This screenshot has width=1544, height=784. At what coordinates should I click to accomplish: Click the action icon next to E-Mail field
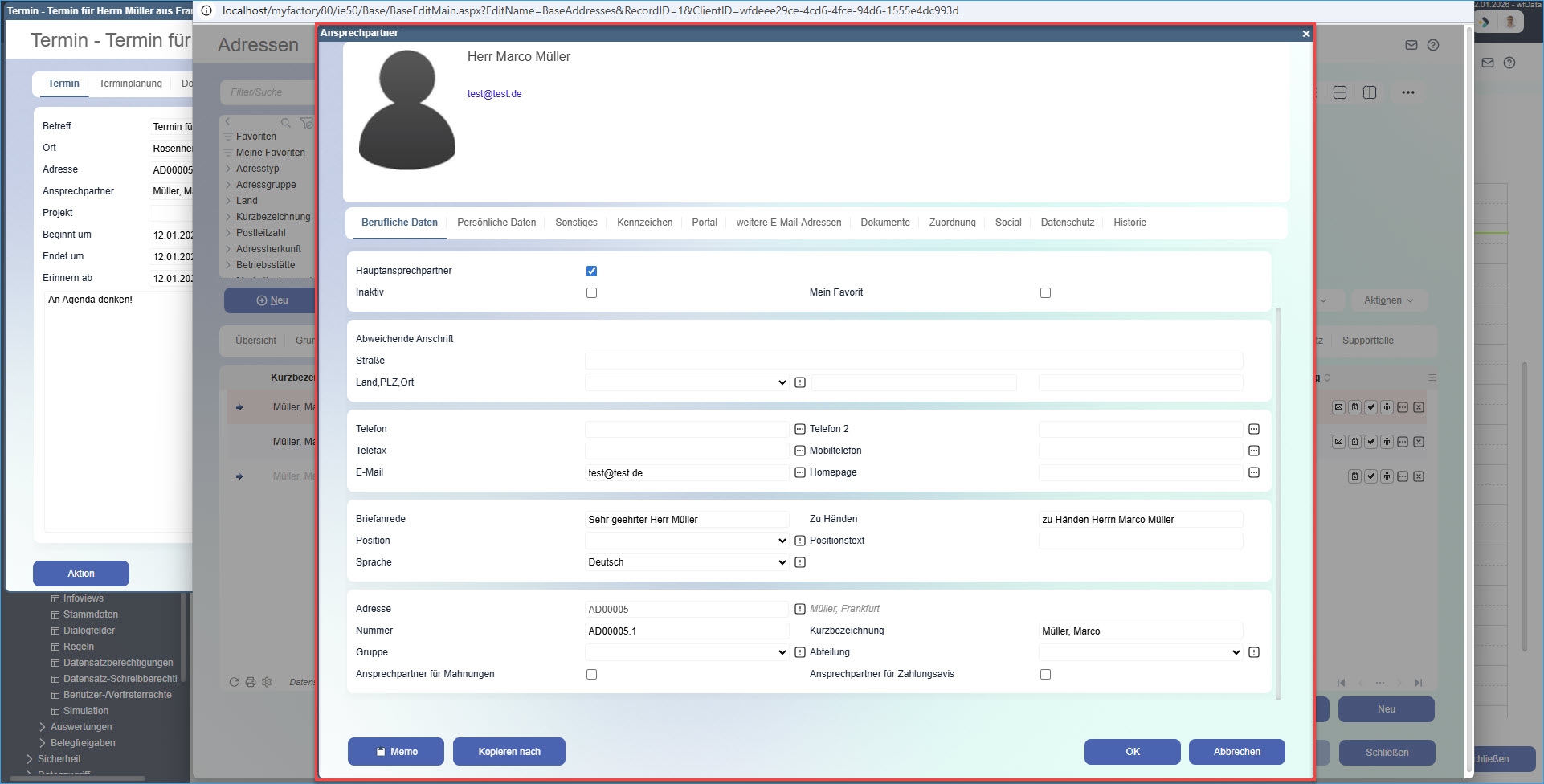pos(799,472)
